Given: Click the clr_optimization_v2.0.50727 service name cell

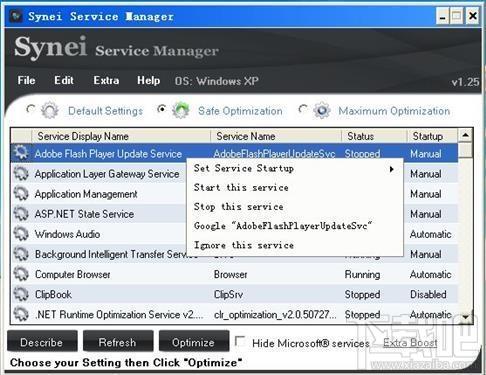Looking at the screenshot, I should (x=275, y=314).
